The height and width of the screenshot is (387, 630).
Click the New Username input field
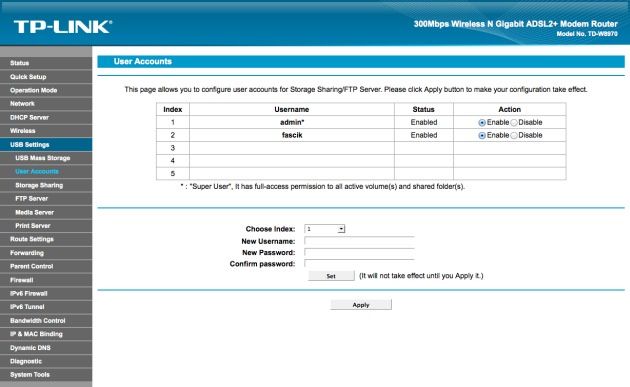359,241
